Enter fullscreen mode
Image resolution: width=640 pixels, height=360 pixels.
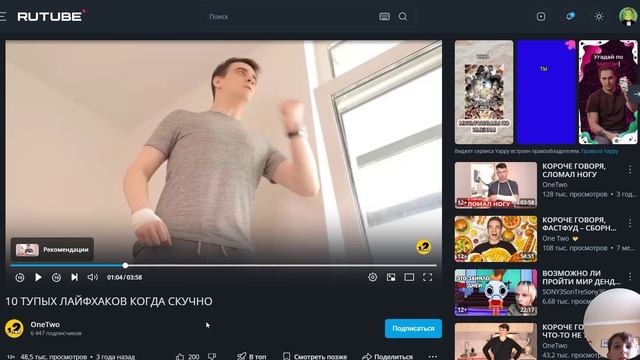[427, 278]
